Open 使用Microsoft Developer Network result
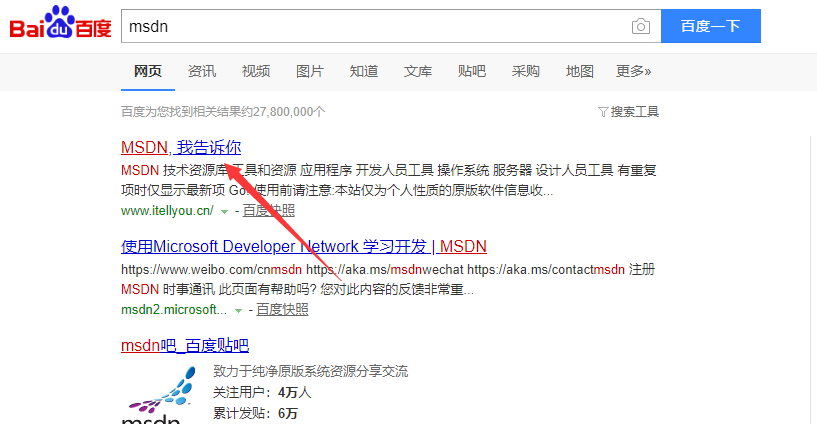The image size is (817, 424). [x=304, y=246]
